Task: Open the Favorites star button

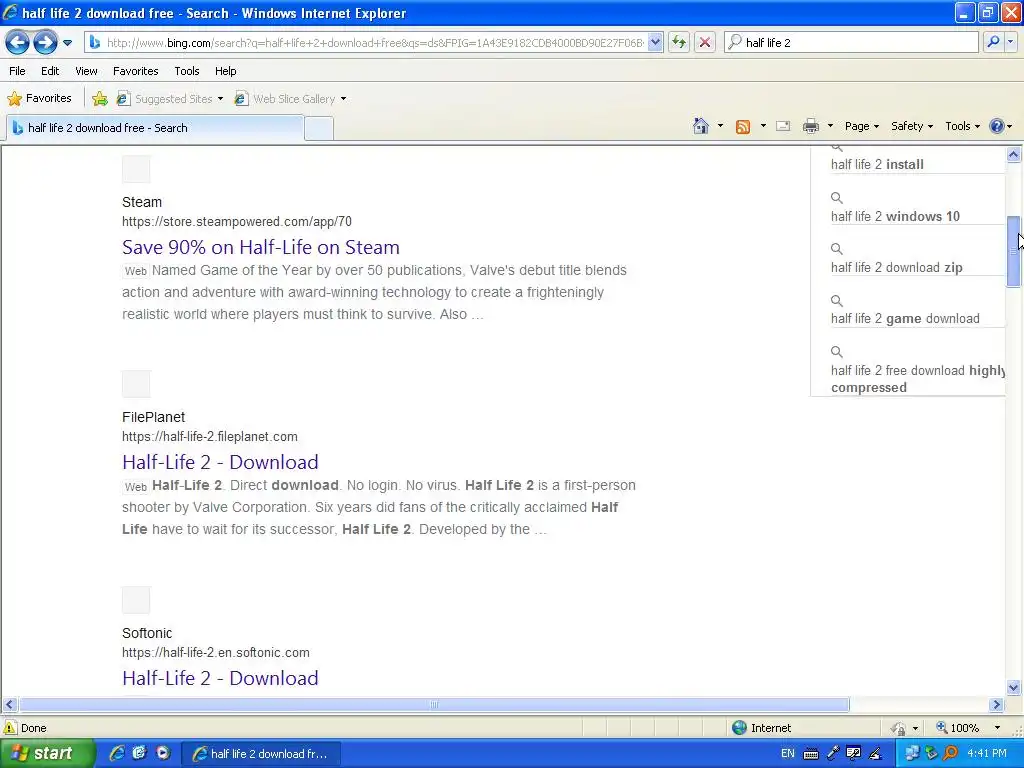Action: click(x=39, y=99)
